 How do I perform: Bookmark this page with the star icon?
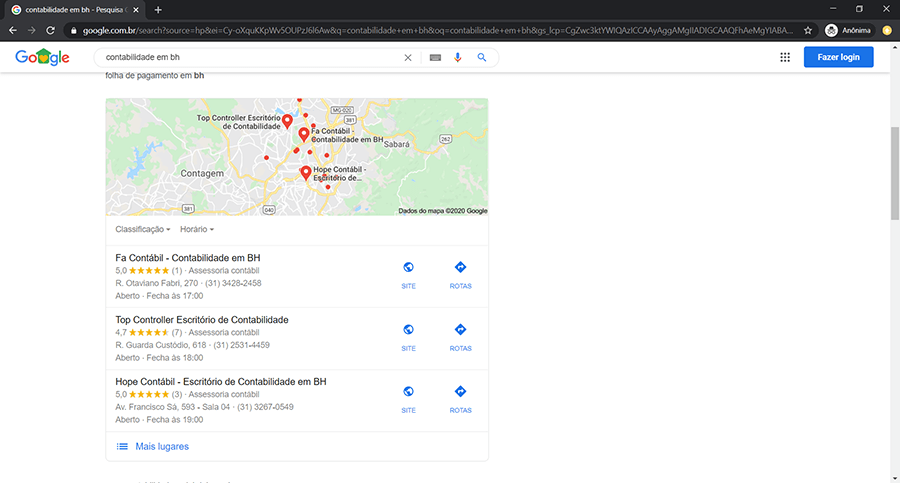point(808,30)
